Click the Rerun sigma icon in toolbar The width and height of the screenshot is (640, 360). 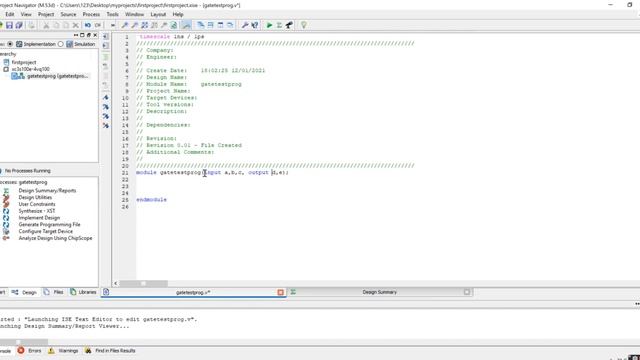pyautogui.click(x=279, y=25)
